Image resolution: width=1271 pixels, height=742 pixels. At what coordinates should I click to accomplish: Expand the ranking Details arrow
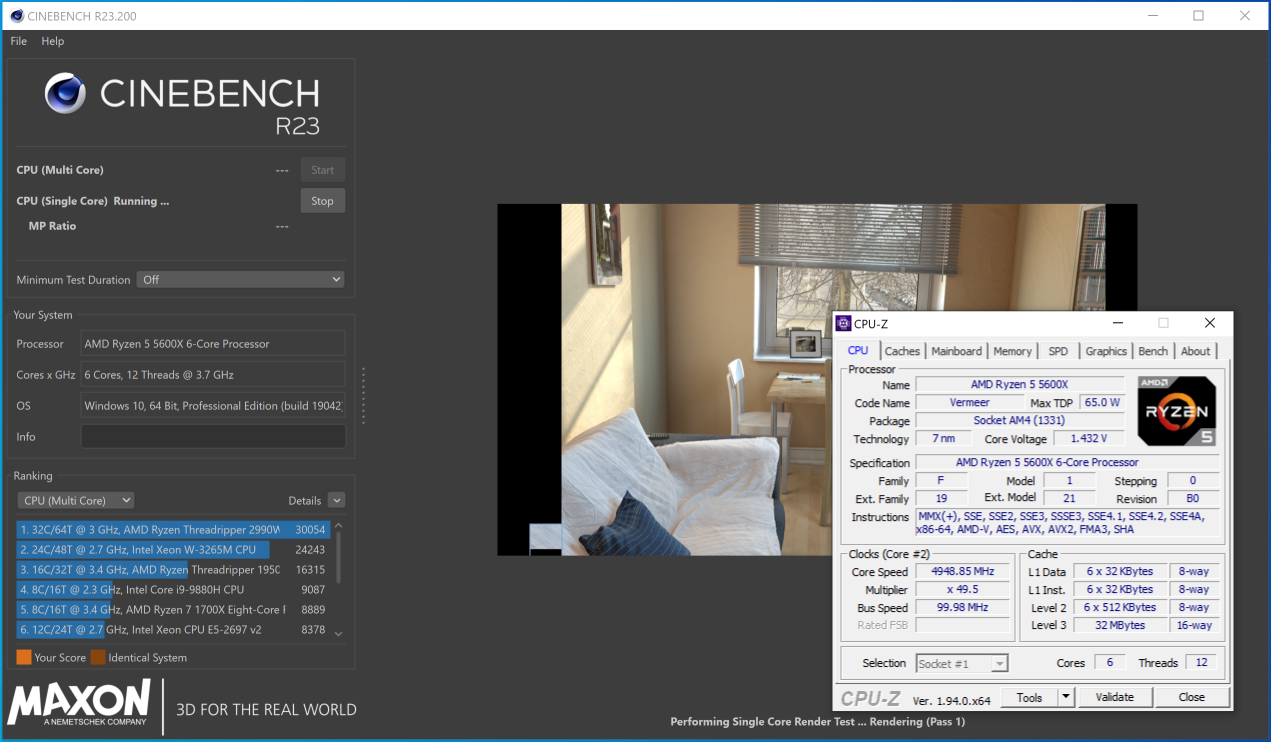[x=336, y=500]
